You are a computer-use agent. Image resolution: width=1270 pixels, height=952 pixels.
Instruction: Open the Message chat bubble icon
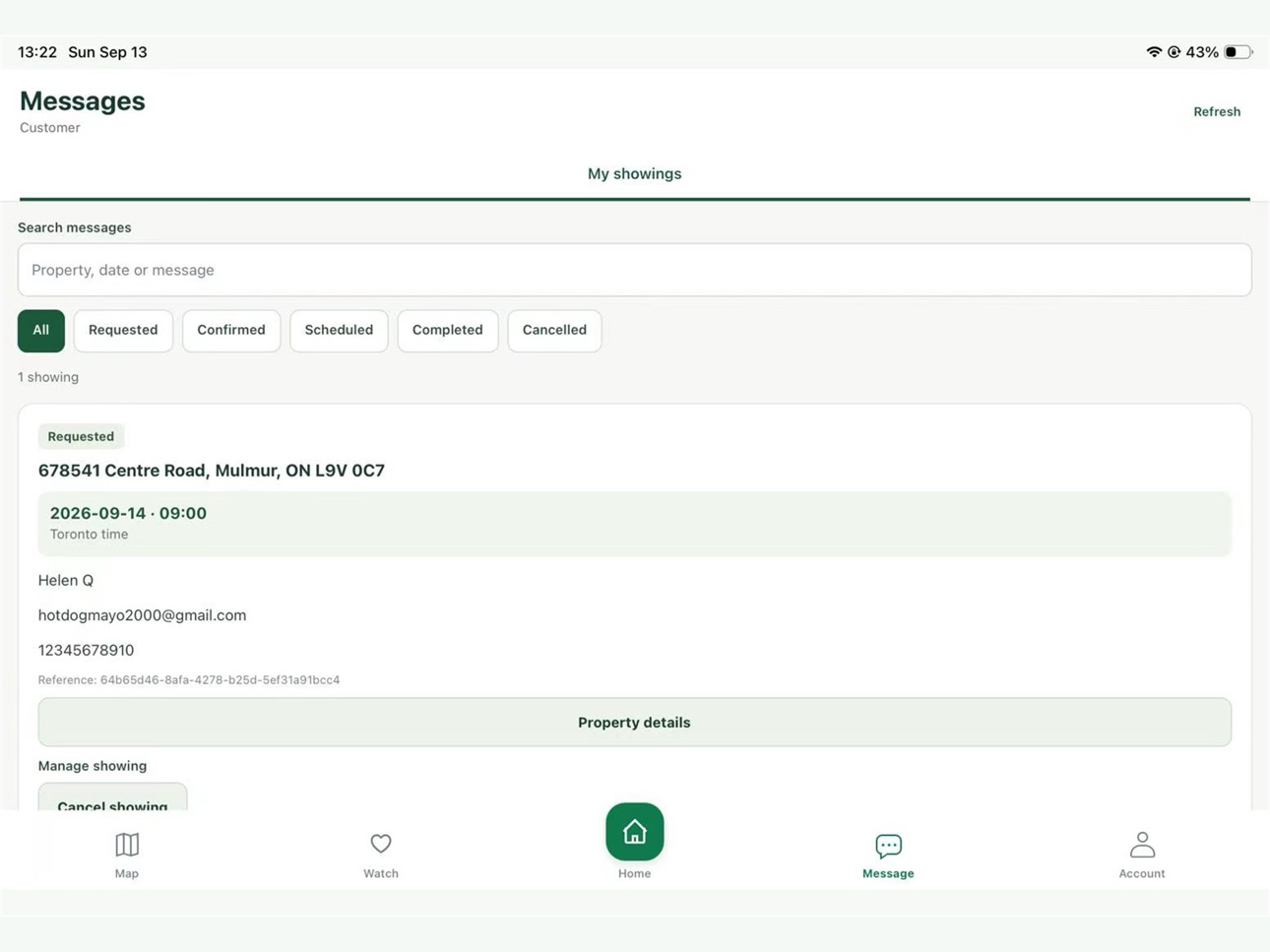[x=888, y=846]
